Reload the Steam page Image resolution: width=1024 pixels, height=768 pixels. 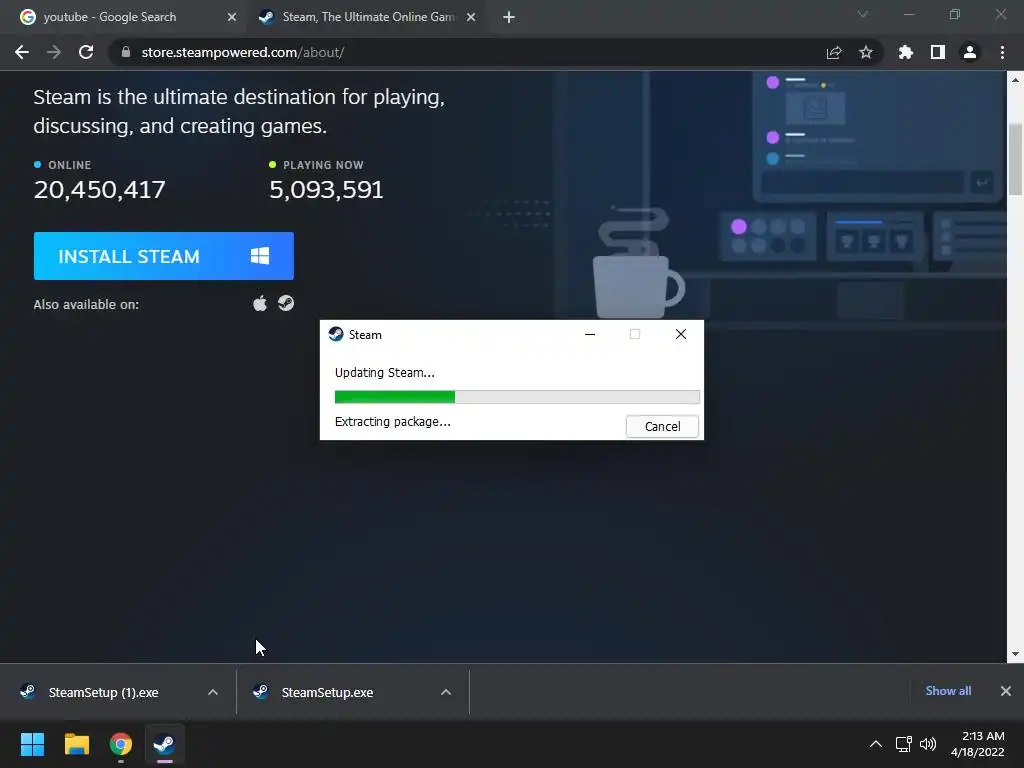pyautogui.click(x=86, y=52)
